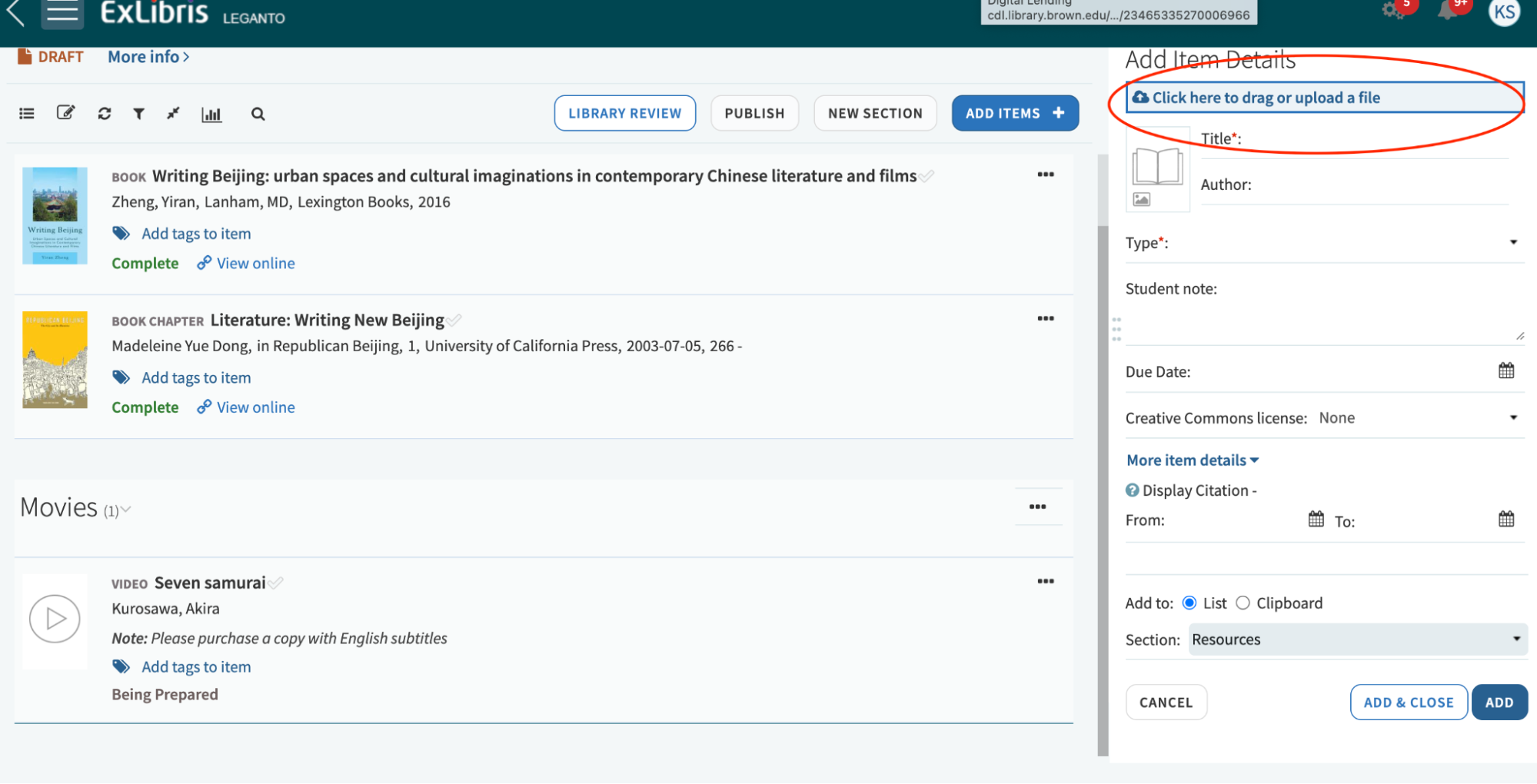
Task: Click the collapse sections arrows icon
Action: 173,113
